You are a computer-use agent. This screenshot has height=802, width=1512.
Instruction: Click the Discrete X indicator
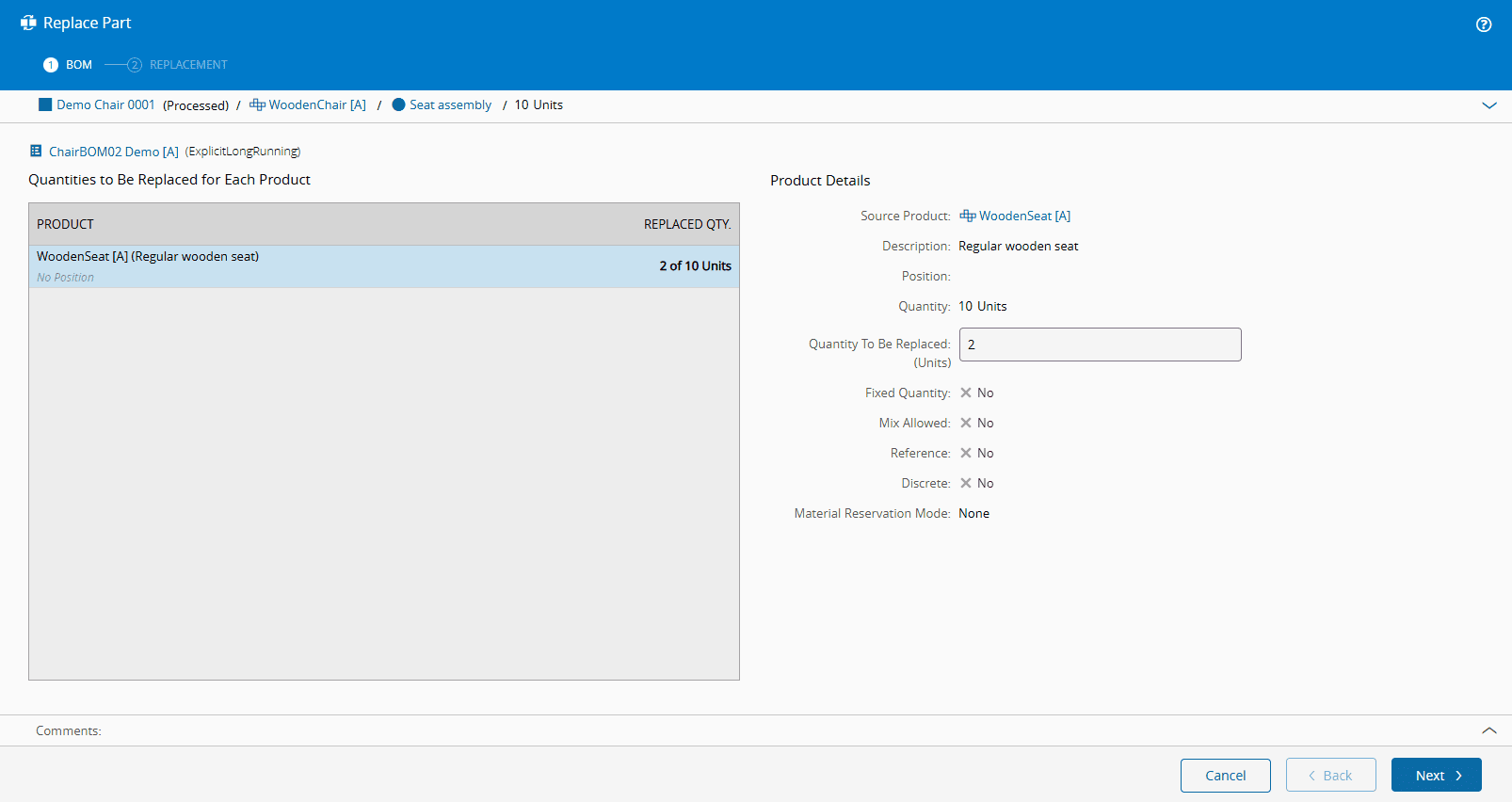[x=966, y=483]
